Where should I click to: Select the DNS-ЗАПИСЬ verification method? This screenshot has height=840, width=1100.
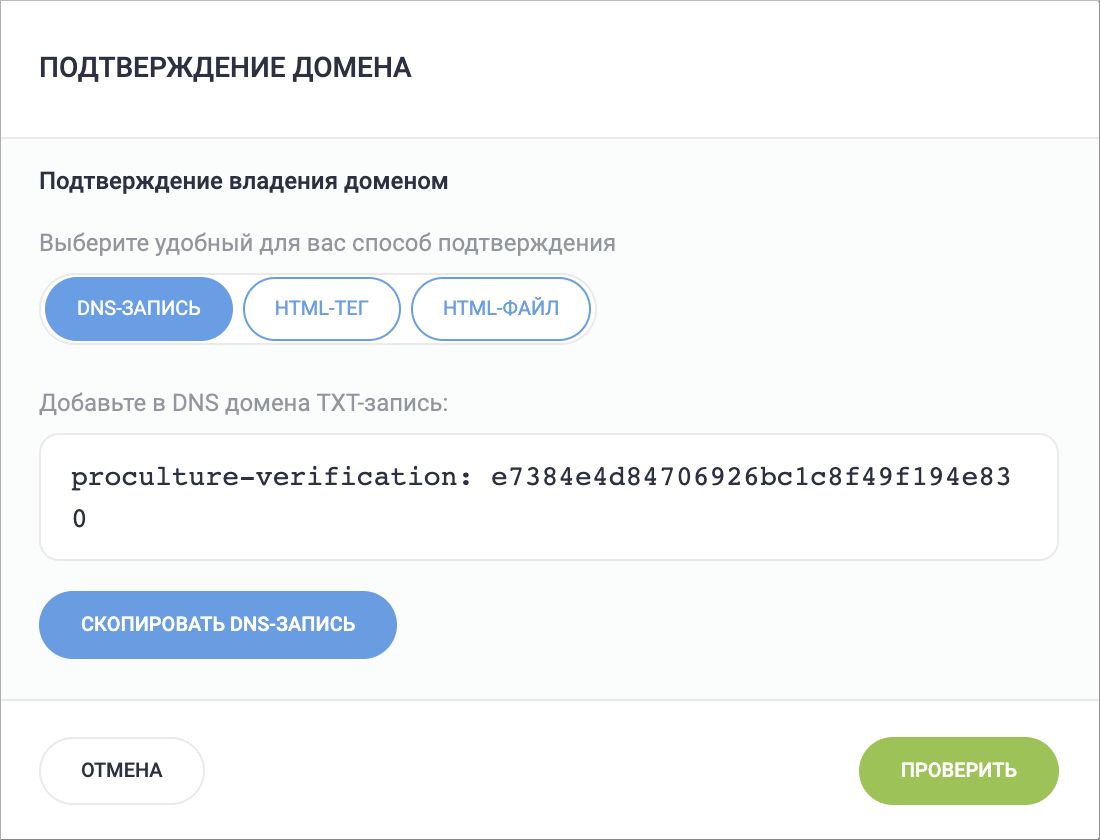click(x=138, y=309)
